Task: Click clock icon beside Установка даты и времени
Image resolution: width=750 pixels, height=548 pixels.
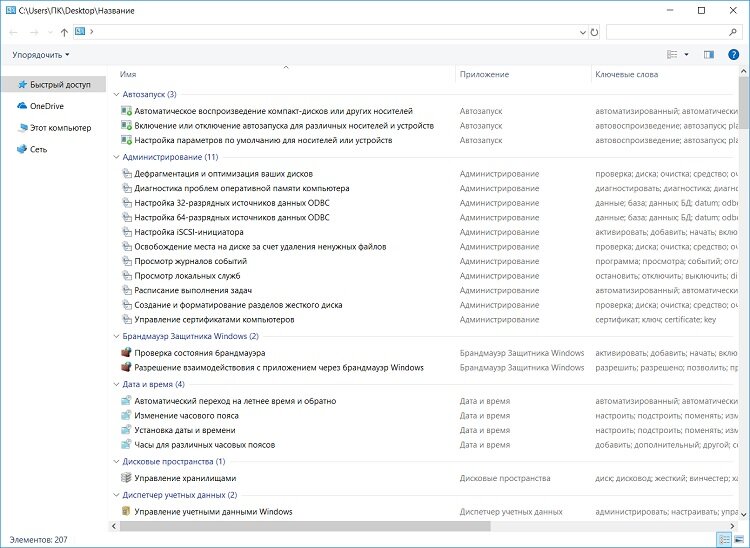Action: [x=126, y=430]
